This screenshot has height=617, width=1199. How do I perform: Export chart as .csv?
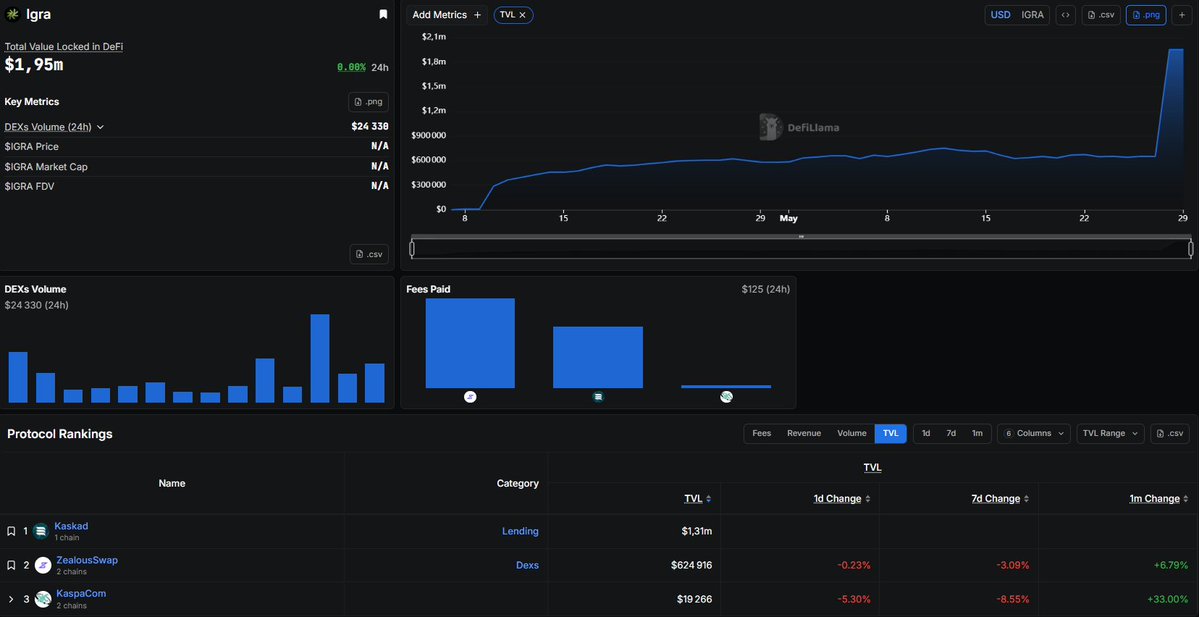[x=1101, y=15]
